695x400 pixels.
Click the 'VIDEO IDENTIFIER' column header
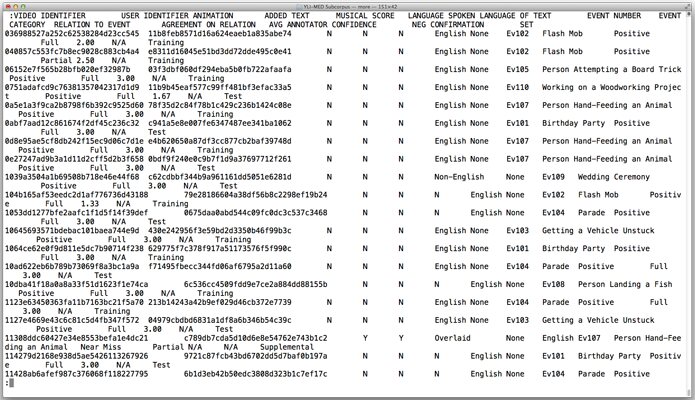click(x=50, y=16)
